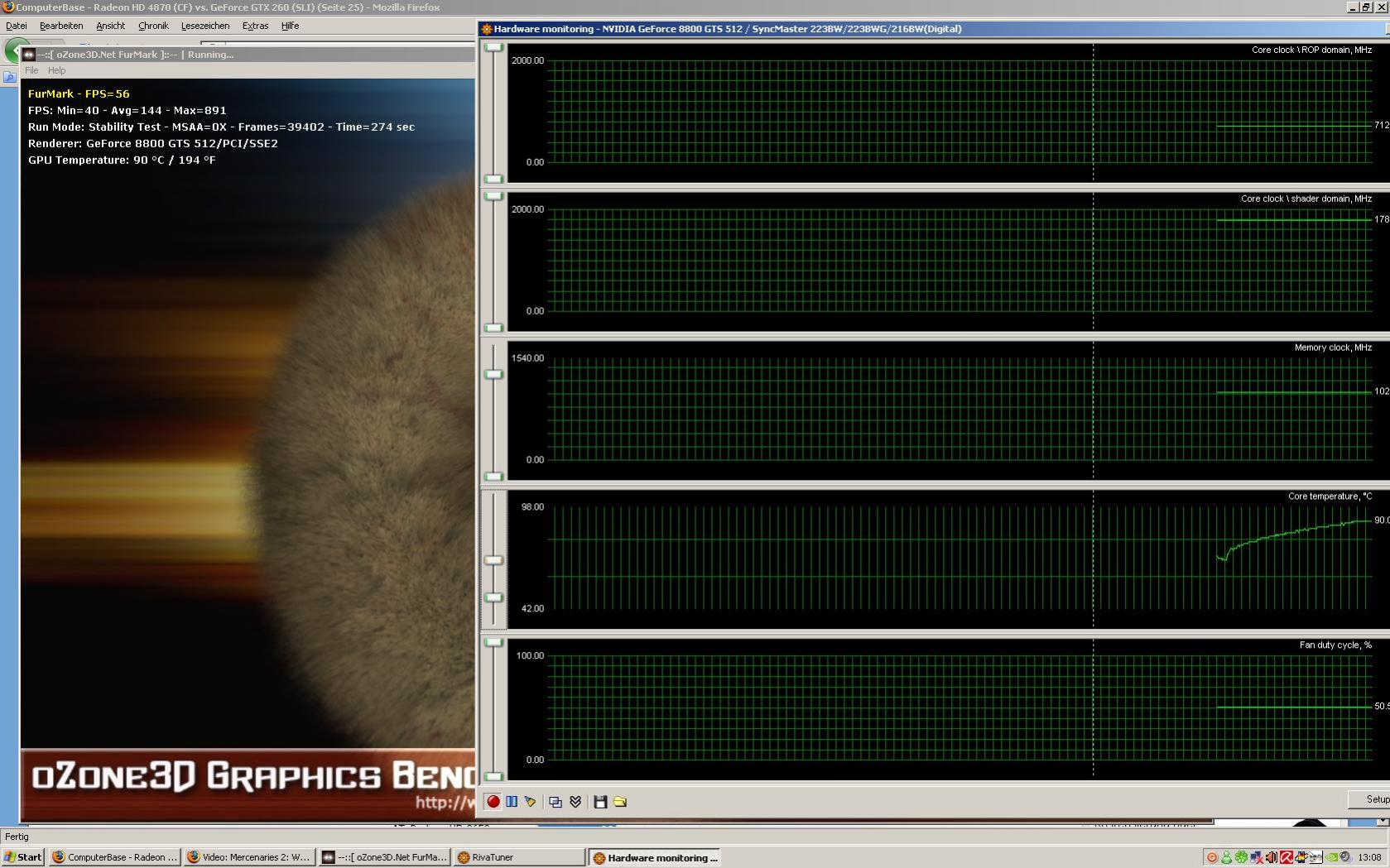
Task: Click the overlapping windows icon in monitoring toolbar
Action: point(556,801)
